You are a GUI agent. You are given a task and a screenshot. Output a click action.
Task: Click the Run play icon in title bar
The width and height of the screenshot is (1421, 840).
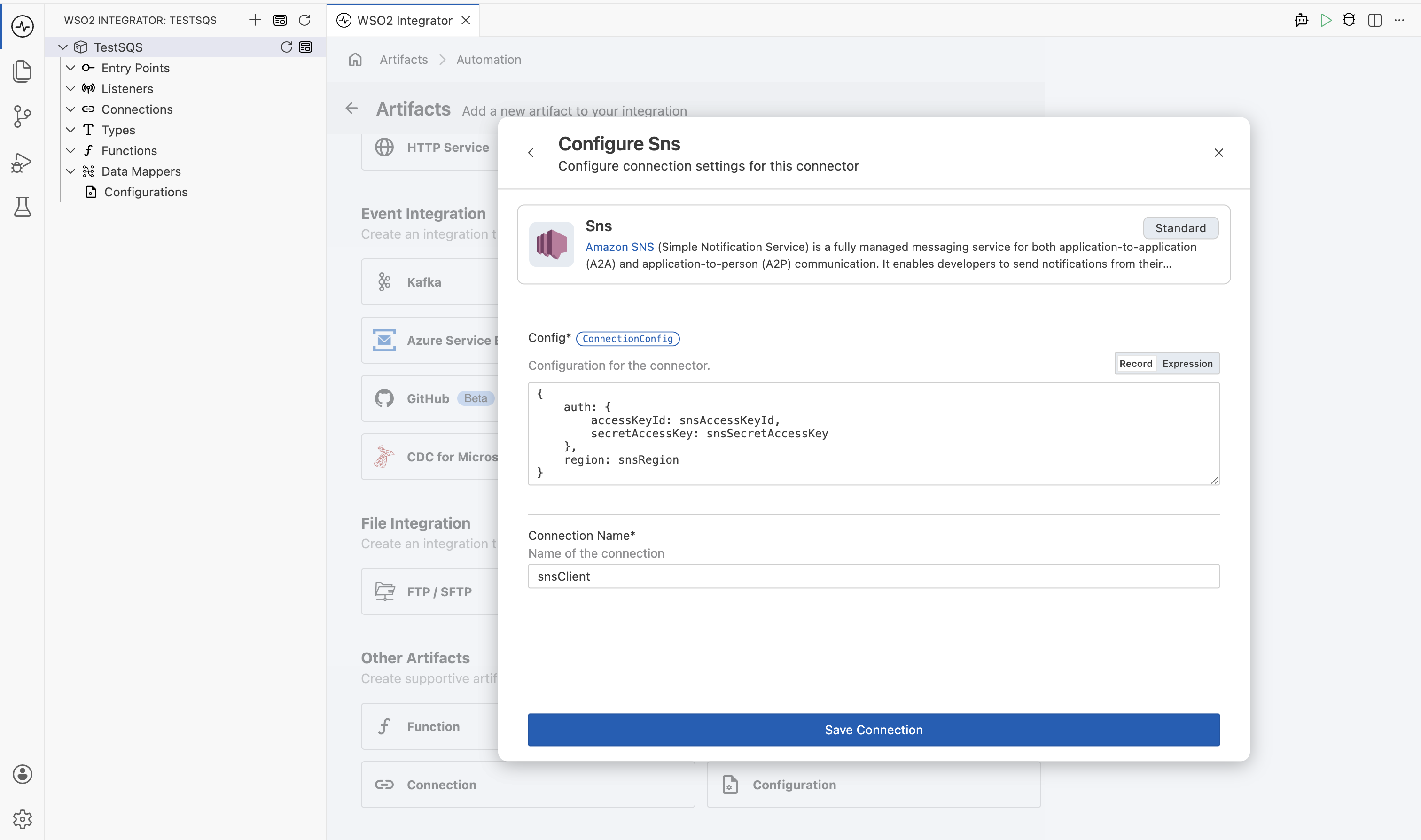click(x=1326, y=20)
